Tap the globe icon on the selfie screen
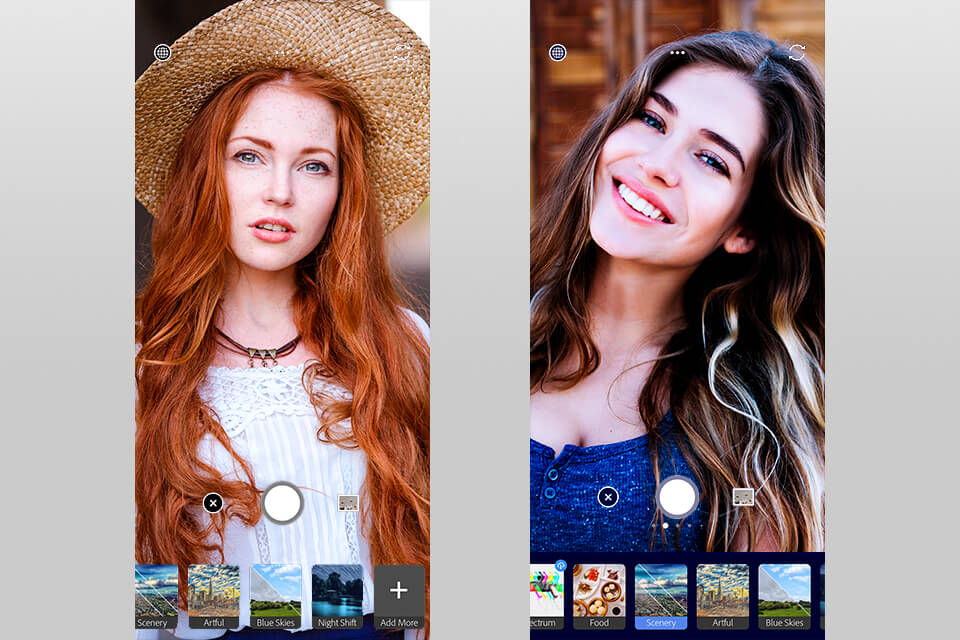The height and width of the screenshot is (640, 960). coord(557,52)
